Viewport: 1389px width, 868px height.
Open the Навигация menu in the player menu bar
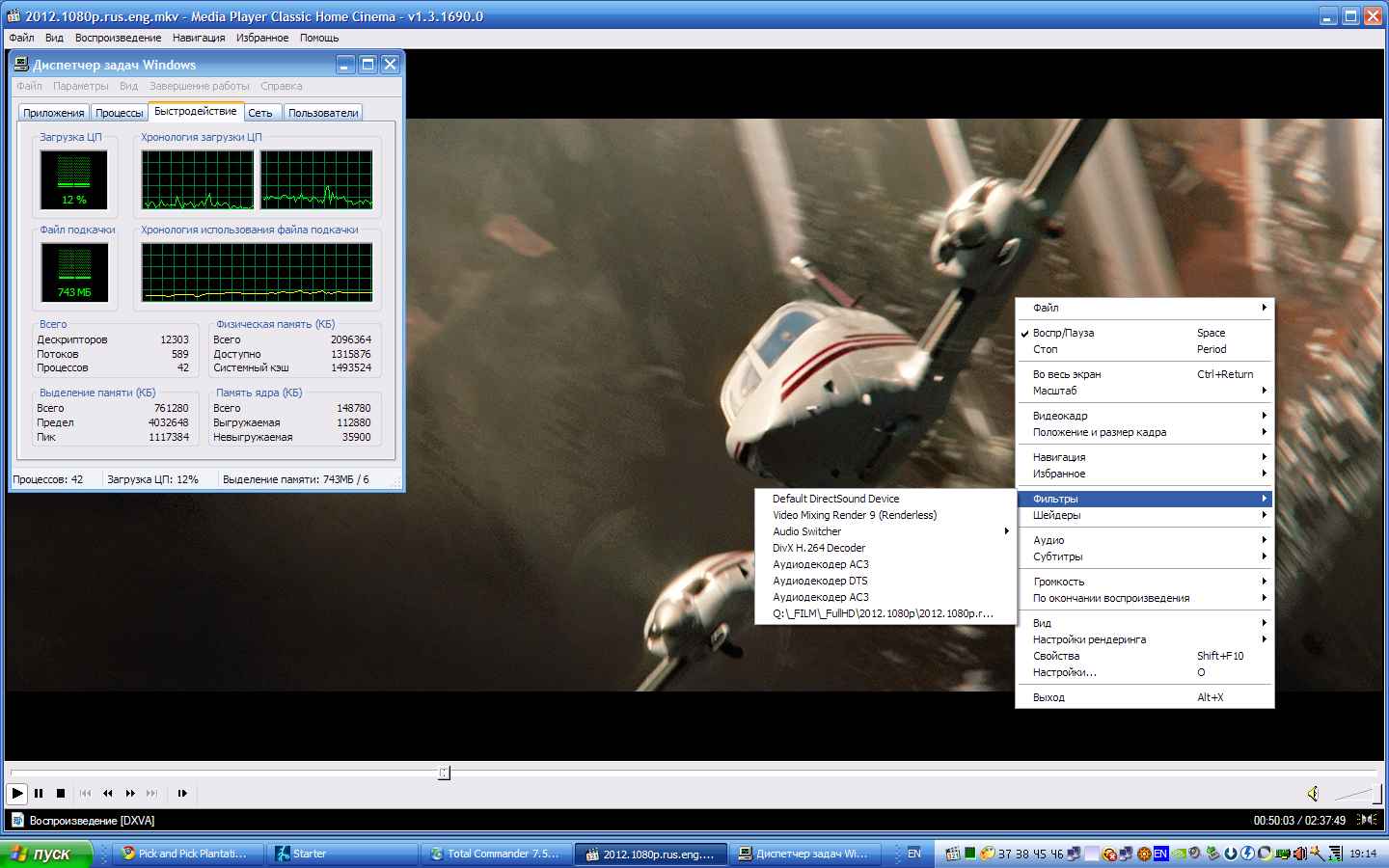click(199, 38)
